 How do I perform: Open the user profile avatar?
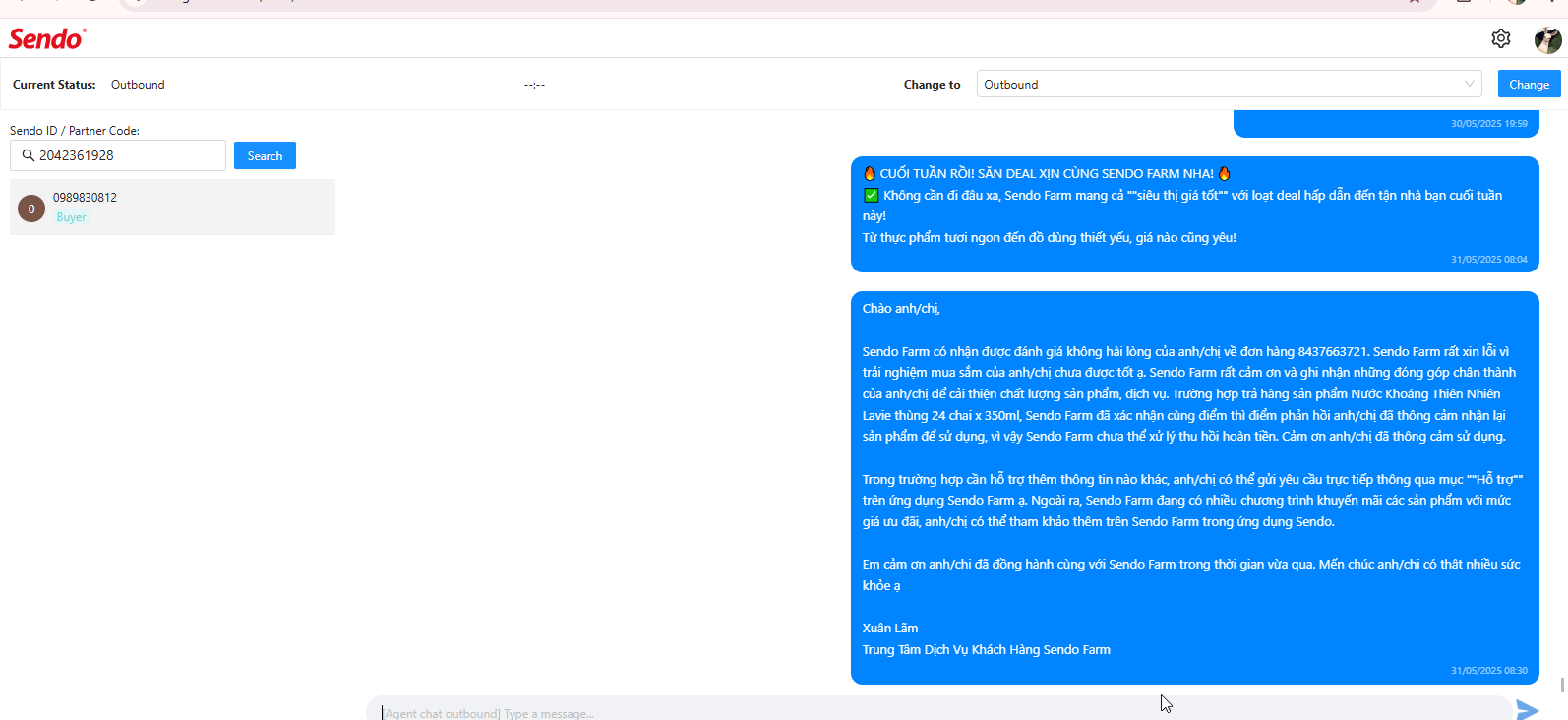[x=1547, y=39]
